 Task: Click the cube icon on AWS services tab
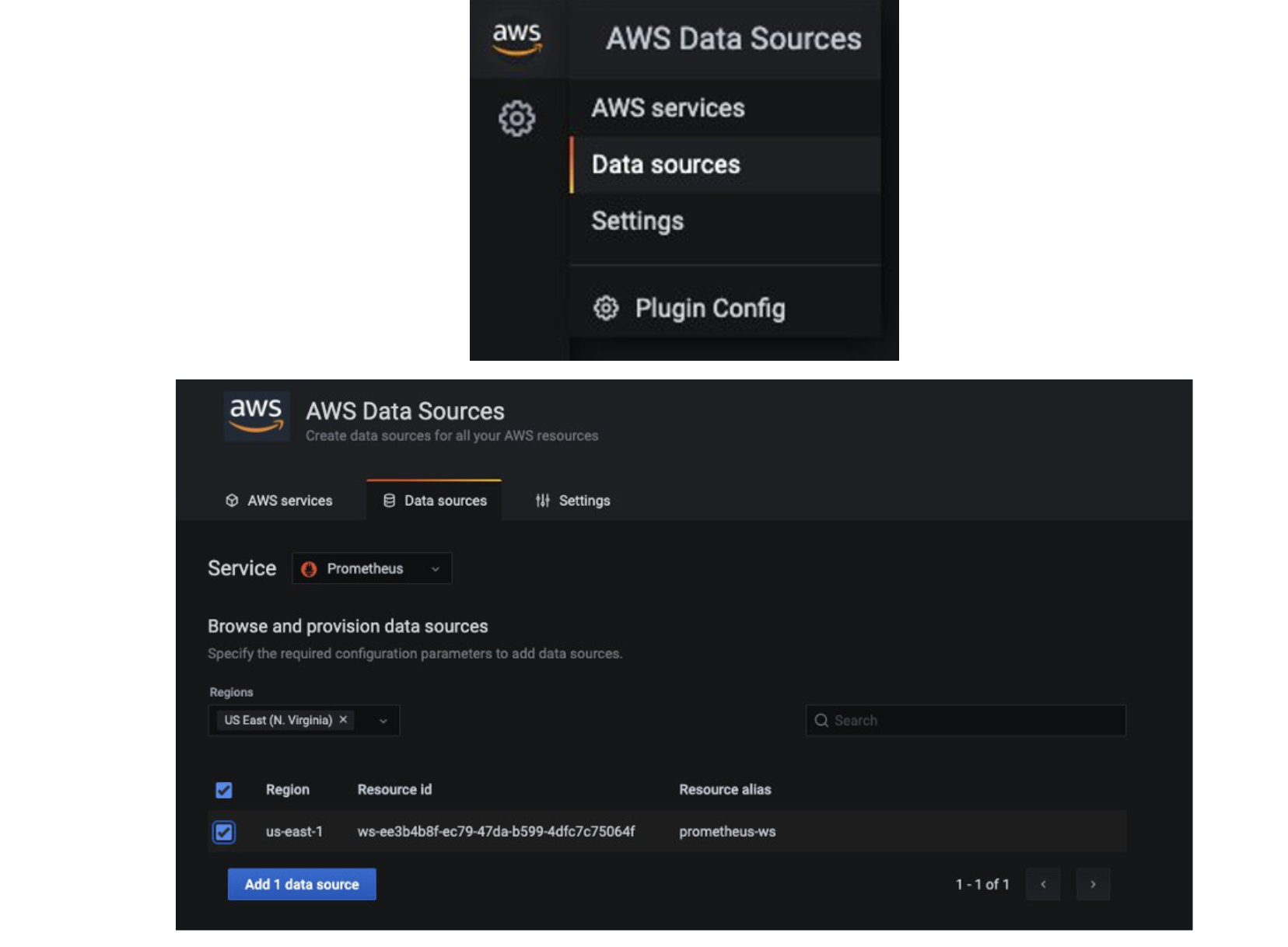click(x=232, y=501)
